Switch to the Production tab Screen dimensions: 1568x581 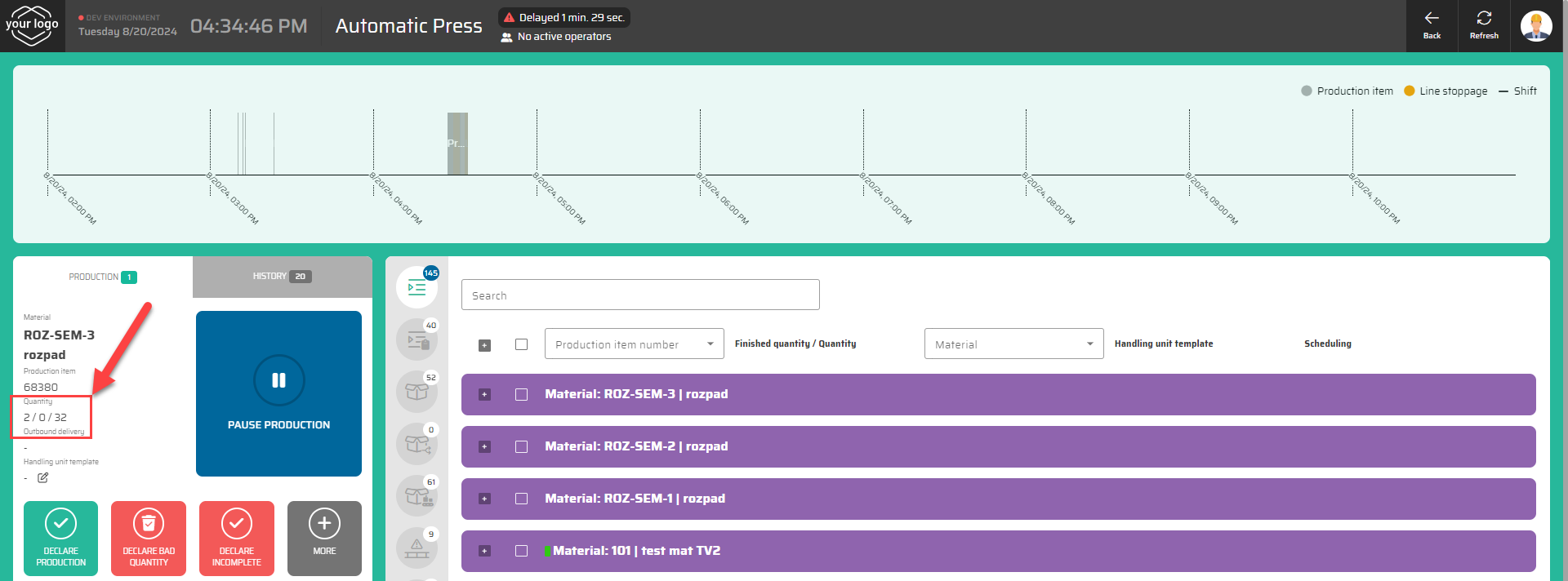(102, 277)
